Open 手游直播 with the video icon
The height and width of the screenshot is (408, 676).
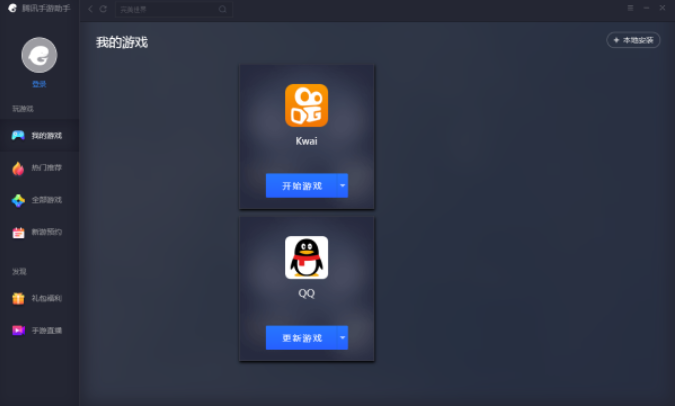point(39,331)
